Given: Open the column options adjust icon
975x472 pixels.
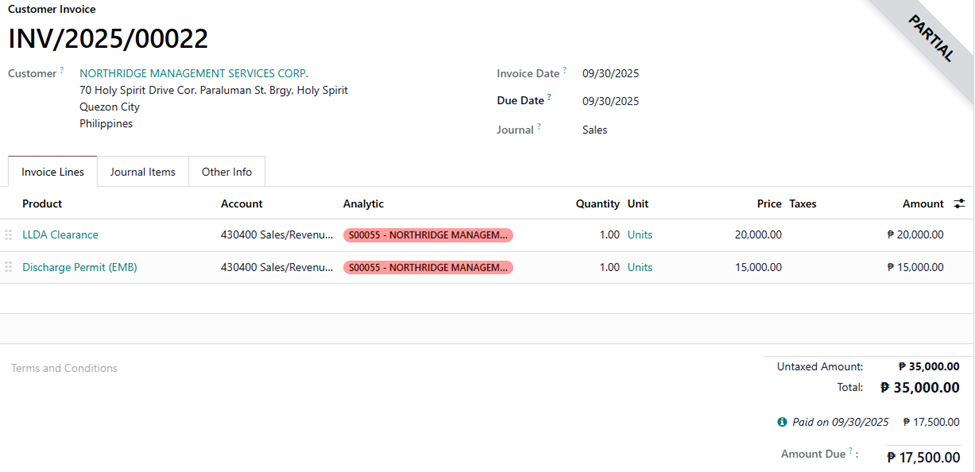Looking at the screenshot, I should (959, 204).
